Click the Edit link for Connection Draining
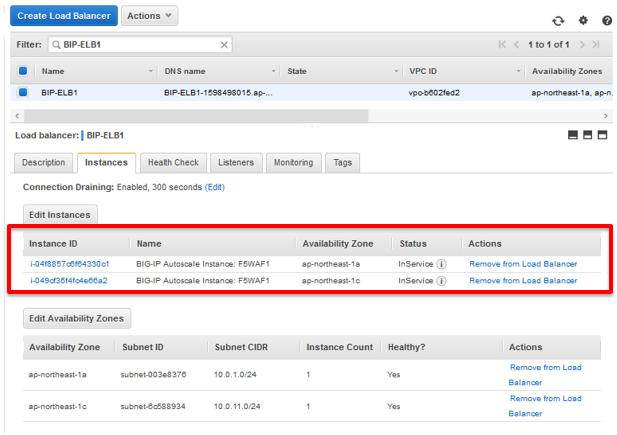 [215, 187]
